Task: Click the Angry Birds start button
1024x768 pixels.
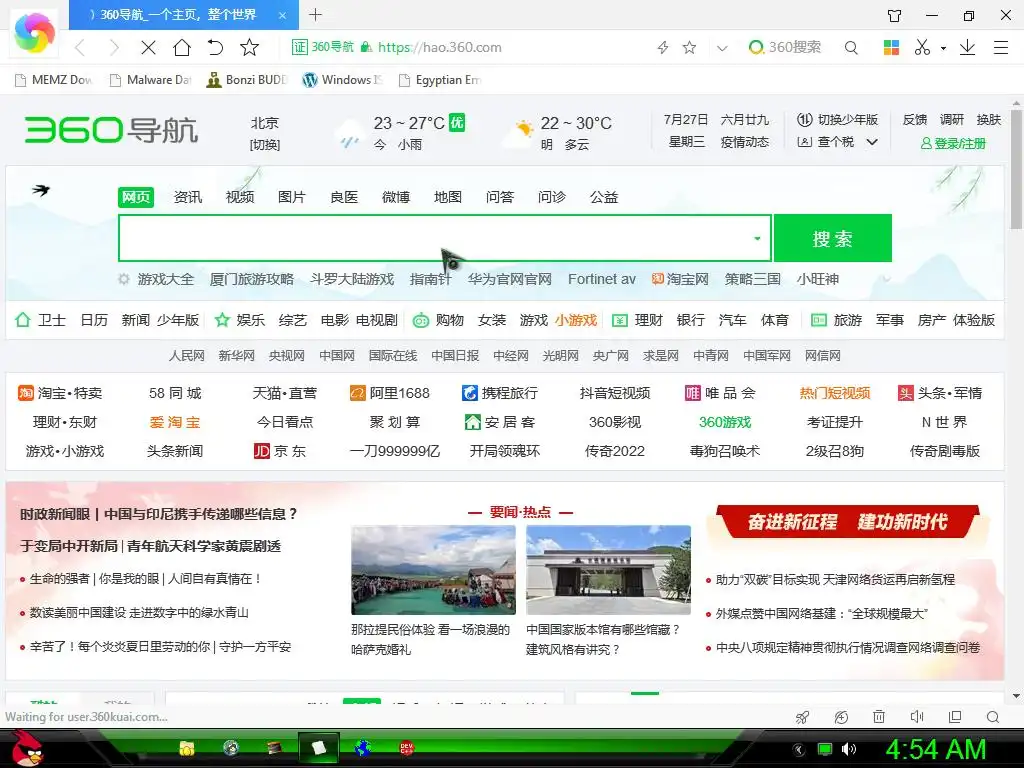Action: 27,748
